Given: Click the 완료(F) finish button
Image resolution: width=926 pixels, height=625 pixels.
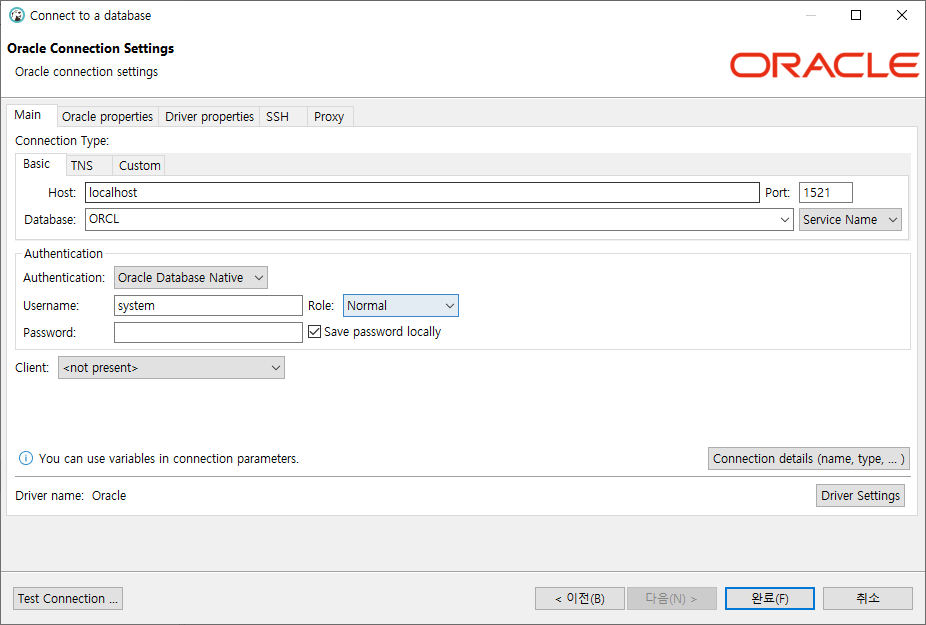Looking at the screenshot, I should [x=770, y=598].
